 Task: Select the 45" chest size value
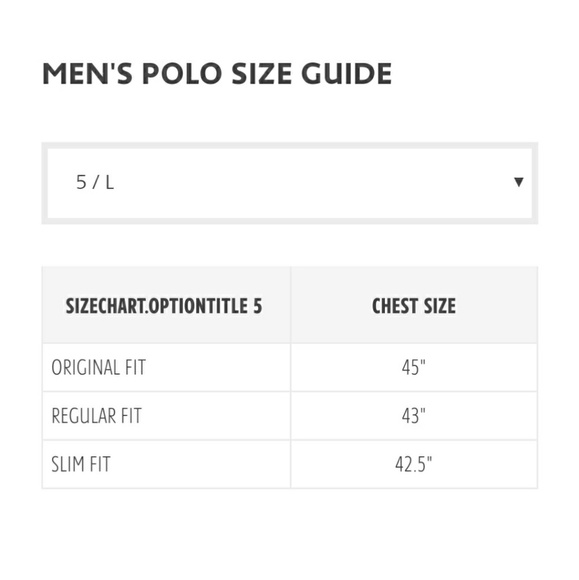414,367
